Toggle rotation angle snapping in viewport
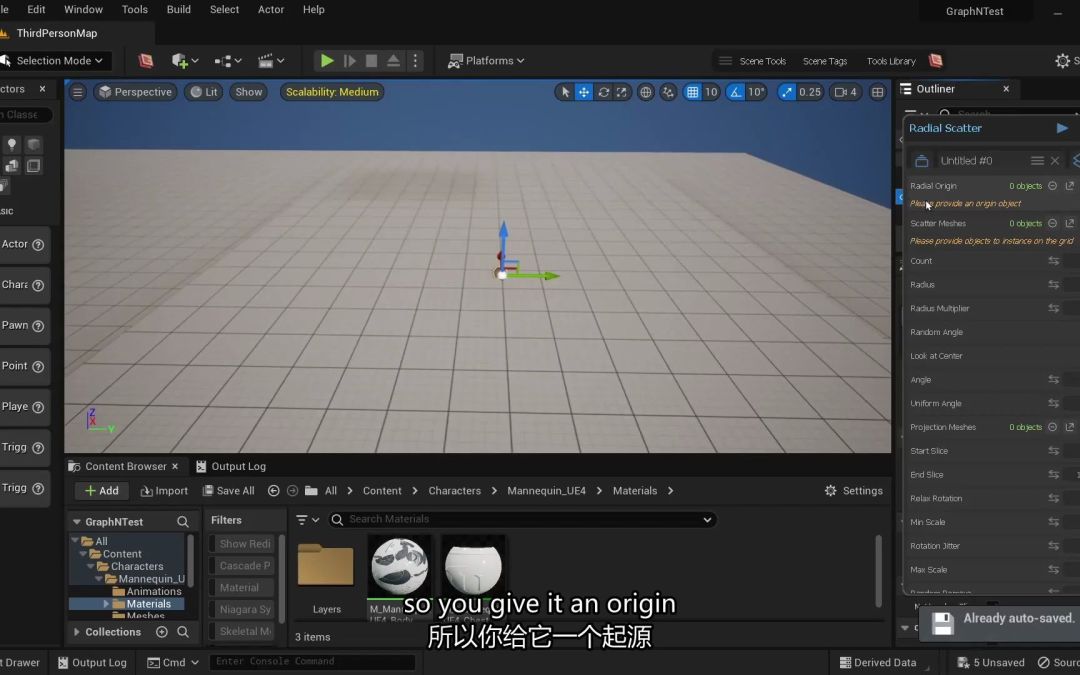The width and height of the screenshot is (1080, 675). (736, 92)
